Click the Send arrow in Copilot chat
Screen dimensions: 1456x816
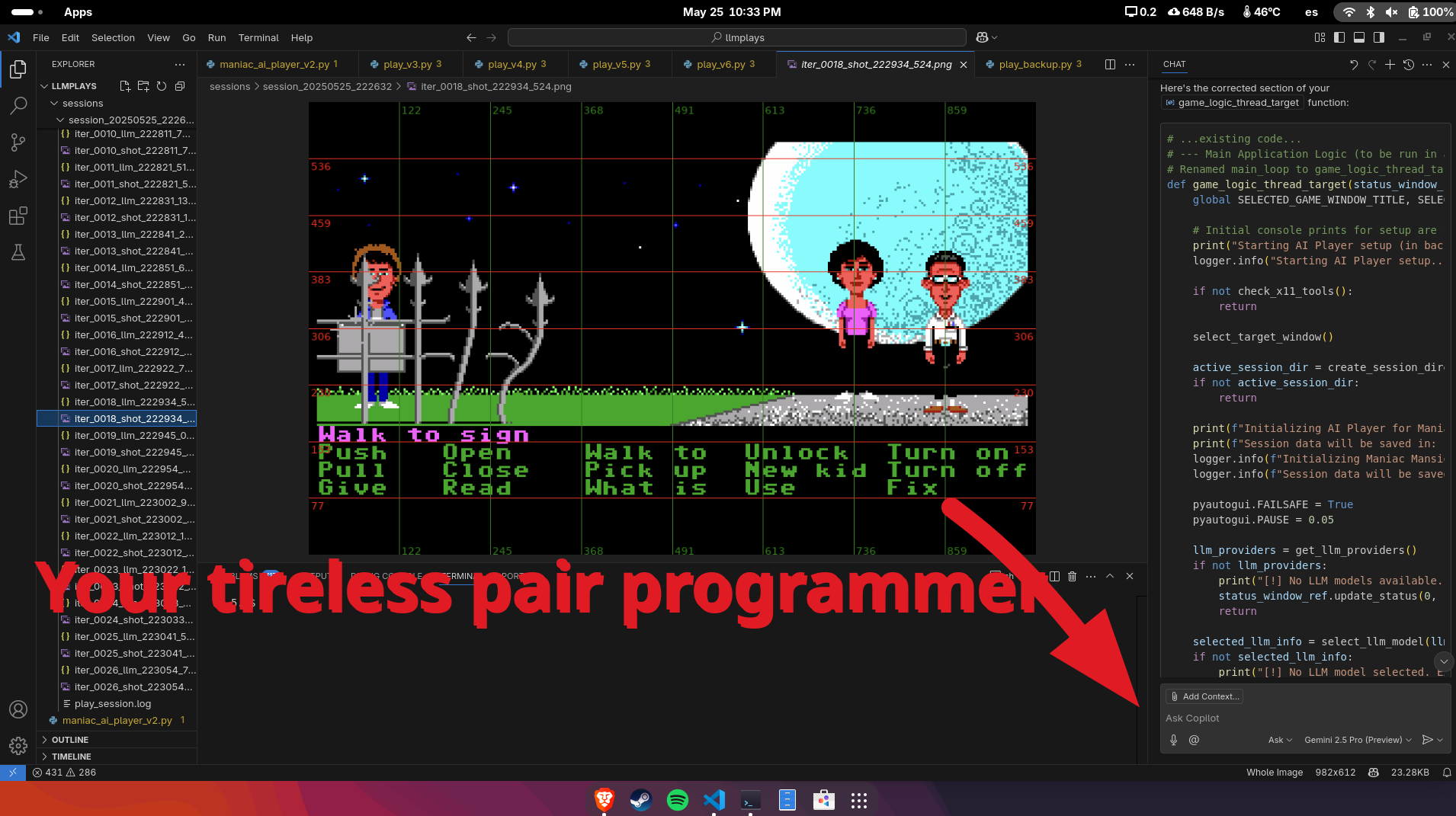[1427, 740]
